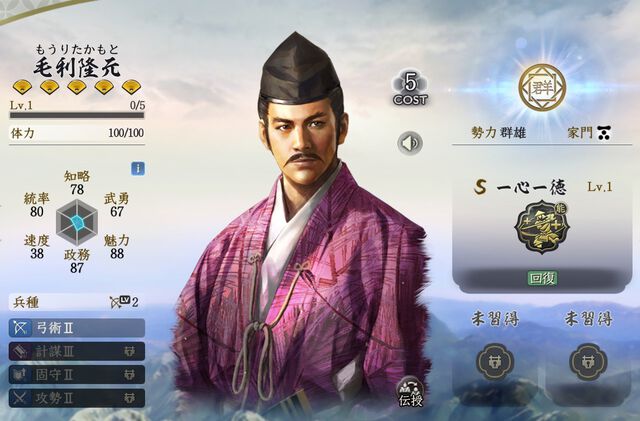Open the blue info icon beside stats
This screenshot has height=421, width=640.
[x=138, y=169]
